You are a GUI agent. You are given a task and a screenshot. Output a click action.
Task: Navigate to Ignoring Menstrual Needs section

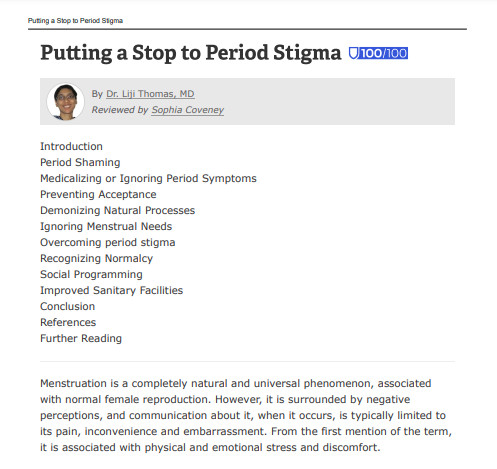[106, 226]
